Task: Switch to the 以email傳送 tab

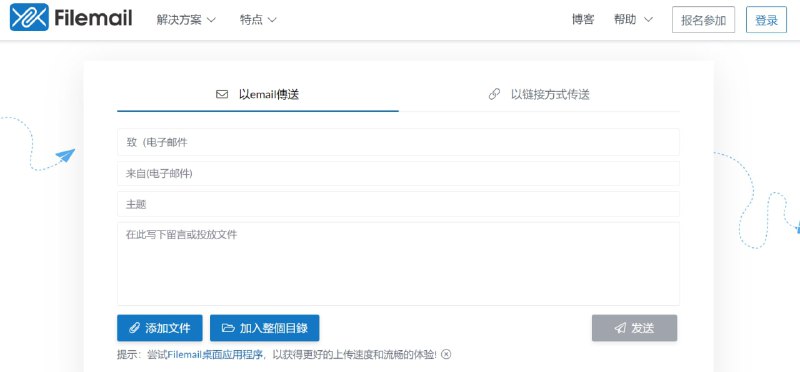Action: point(258,94)
